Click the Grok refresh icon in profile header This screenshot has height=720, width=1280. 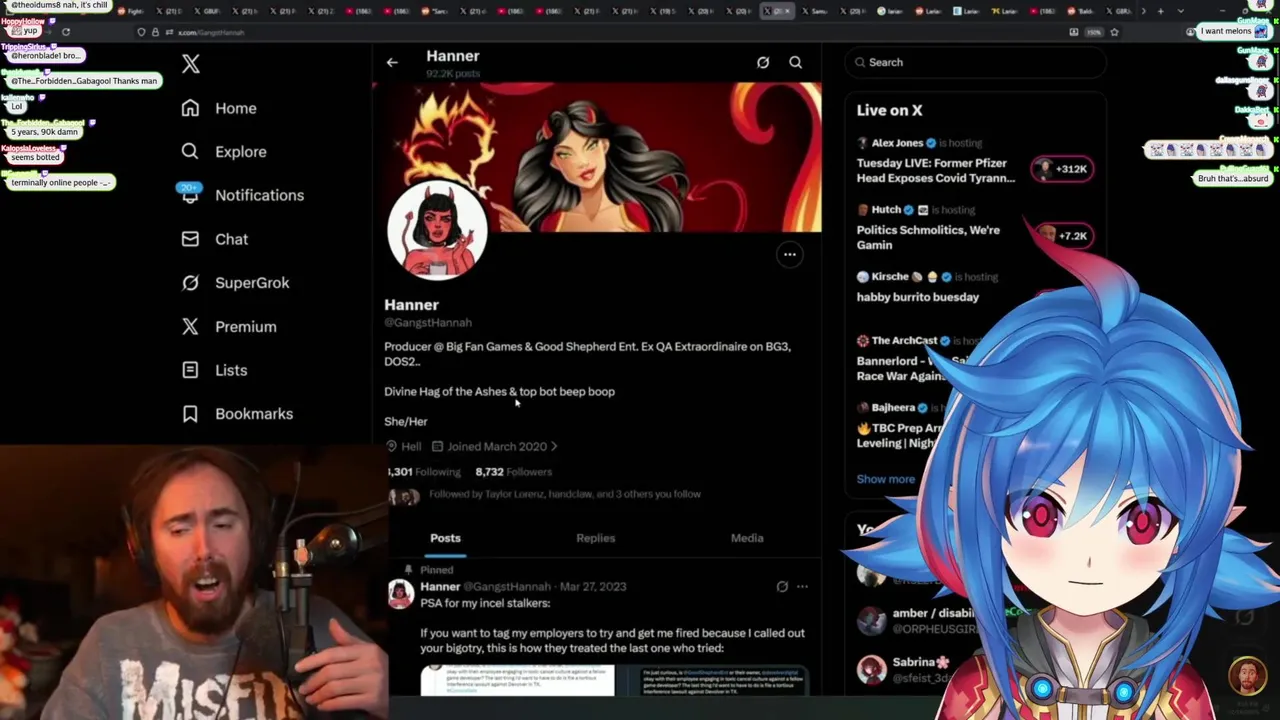tap(763, 62)
